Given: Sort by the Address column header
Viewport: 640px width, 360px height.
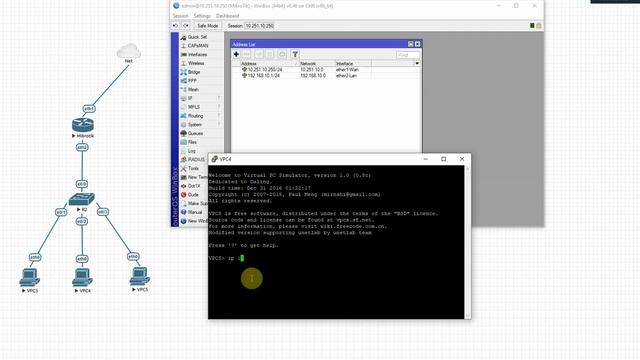Looking at the screenshot, I should click(x=269, y=64).
